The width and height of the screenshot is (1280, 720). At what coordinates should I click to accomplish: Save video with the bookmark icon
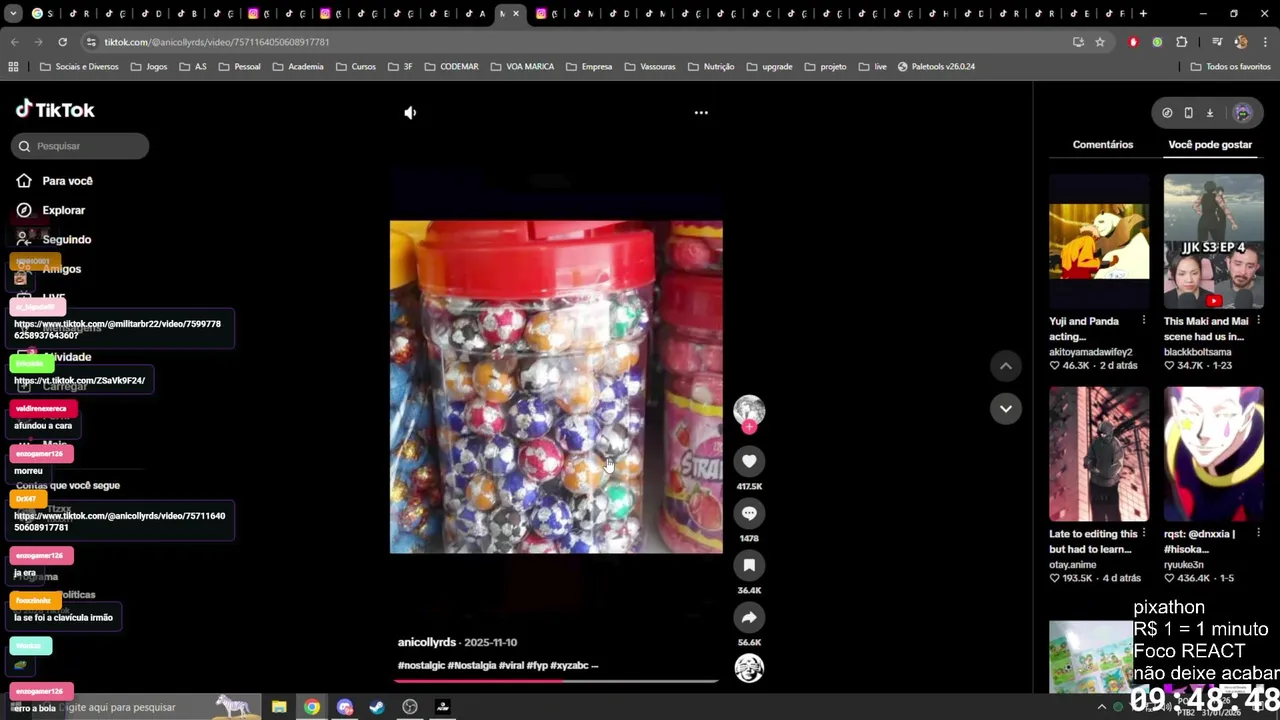749,565
